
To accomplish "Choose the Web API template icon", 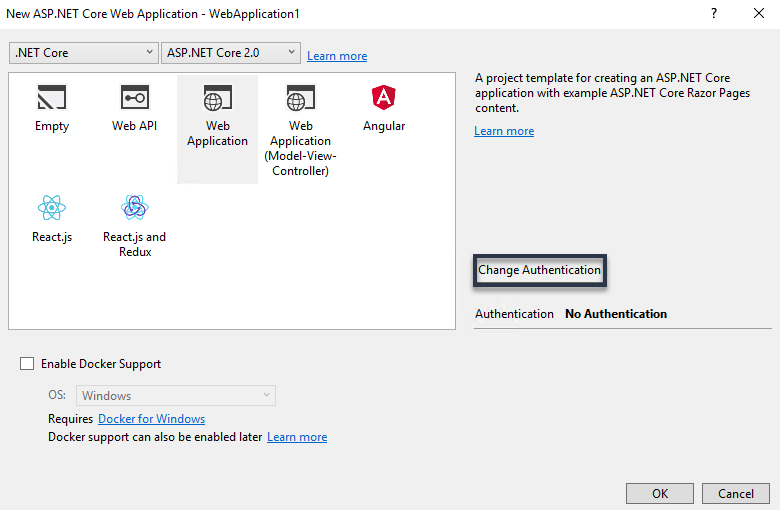I will (134, 98).
